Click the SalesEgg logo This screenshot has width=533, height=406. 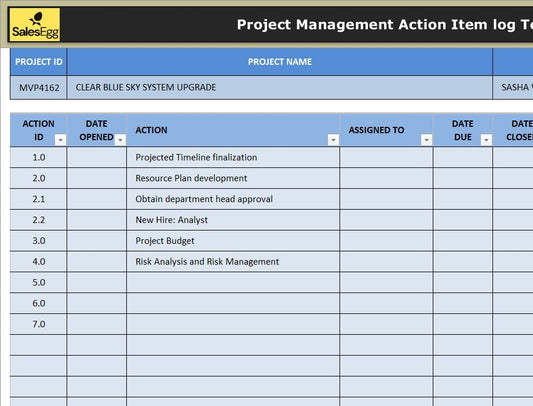coord(35,24)
